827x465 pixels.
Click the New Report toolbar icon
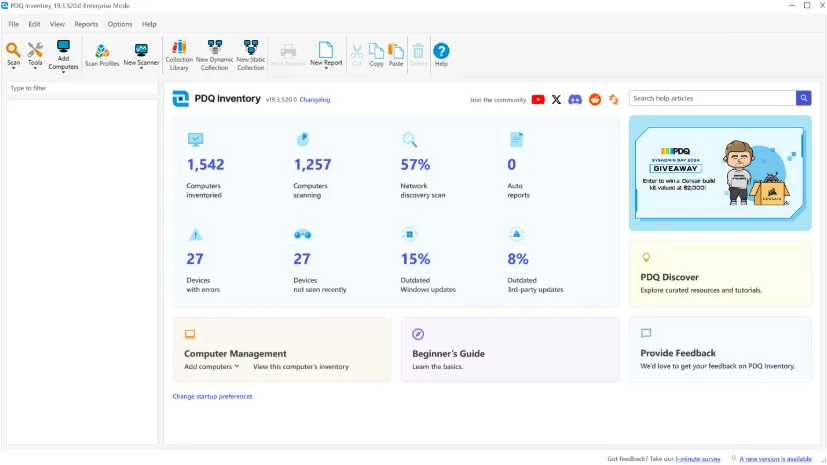[x=326, y=50]
